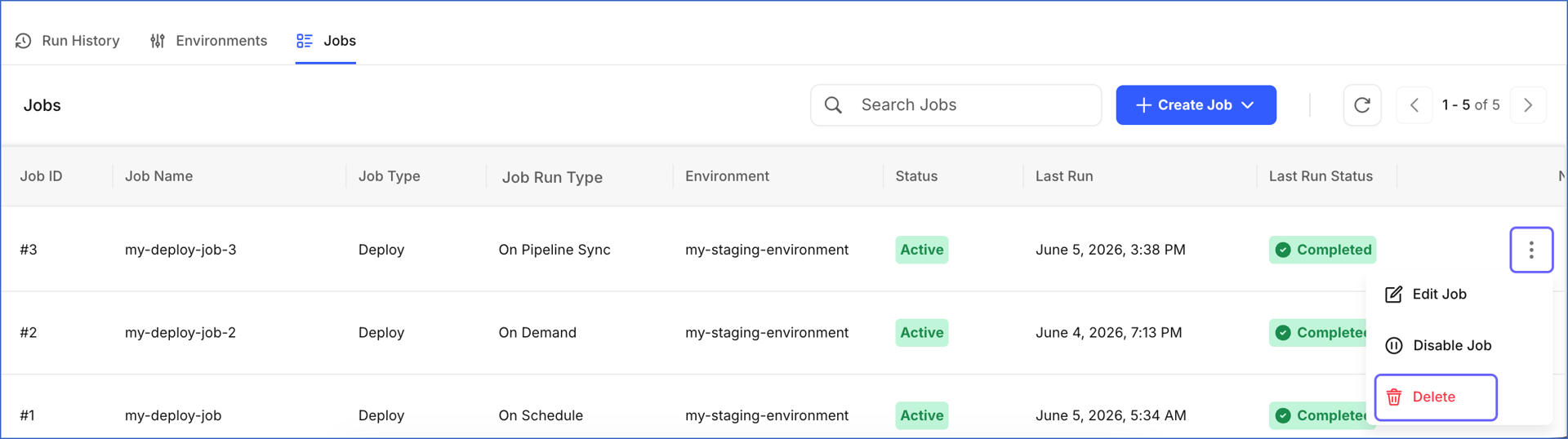Viewport: 1568px width, 439px height.
Task: Click the Last Run Status column header
Action: pyautogui.click(x=1321, y=176)
